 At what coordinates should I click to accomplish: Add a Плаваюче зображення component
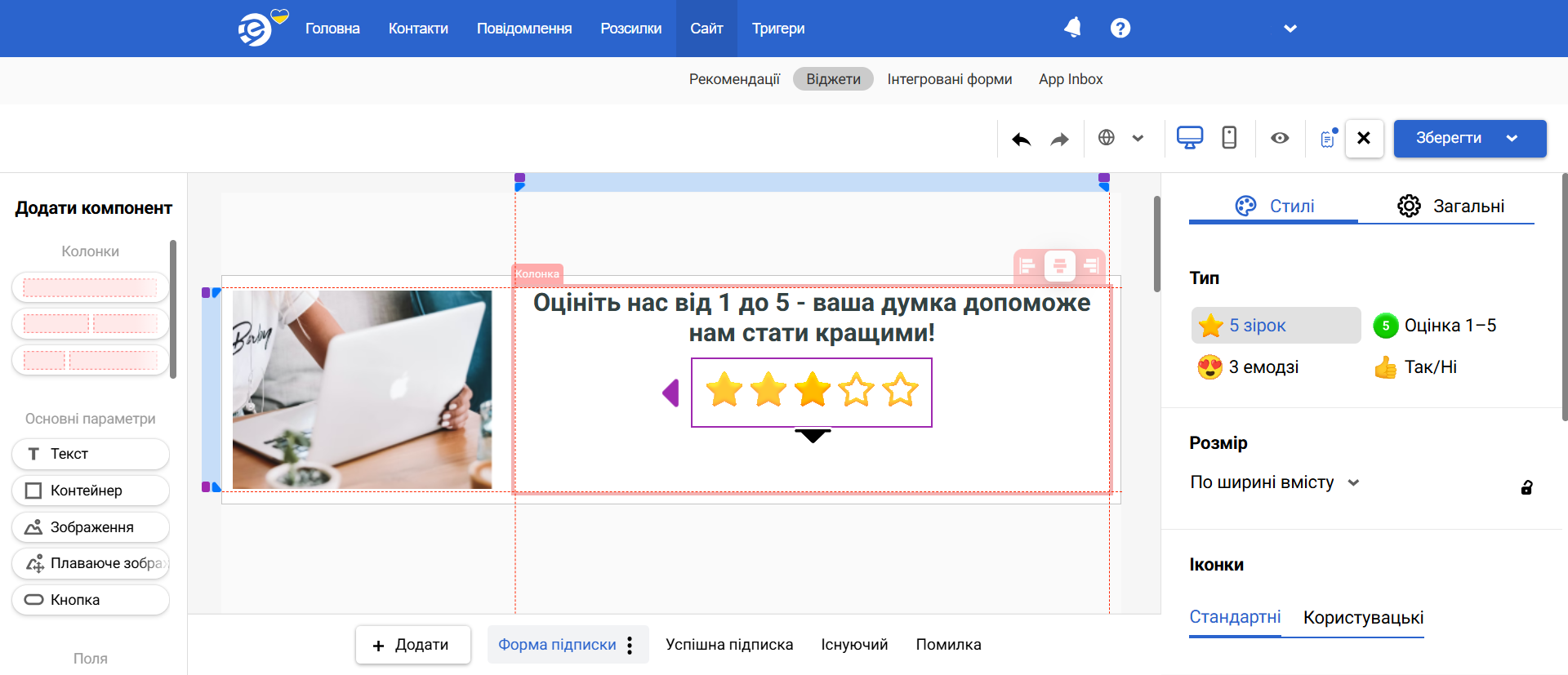pos(91,563)
